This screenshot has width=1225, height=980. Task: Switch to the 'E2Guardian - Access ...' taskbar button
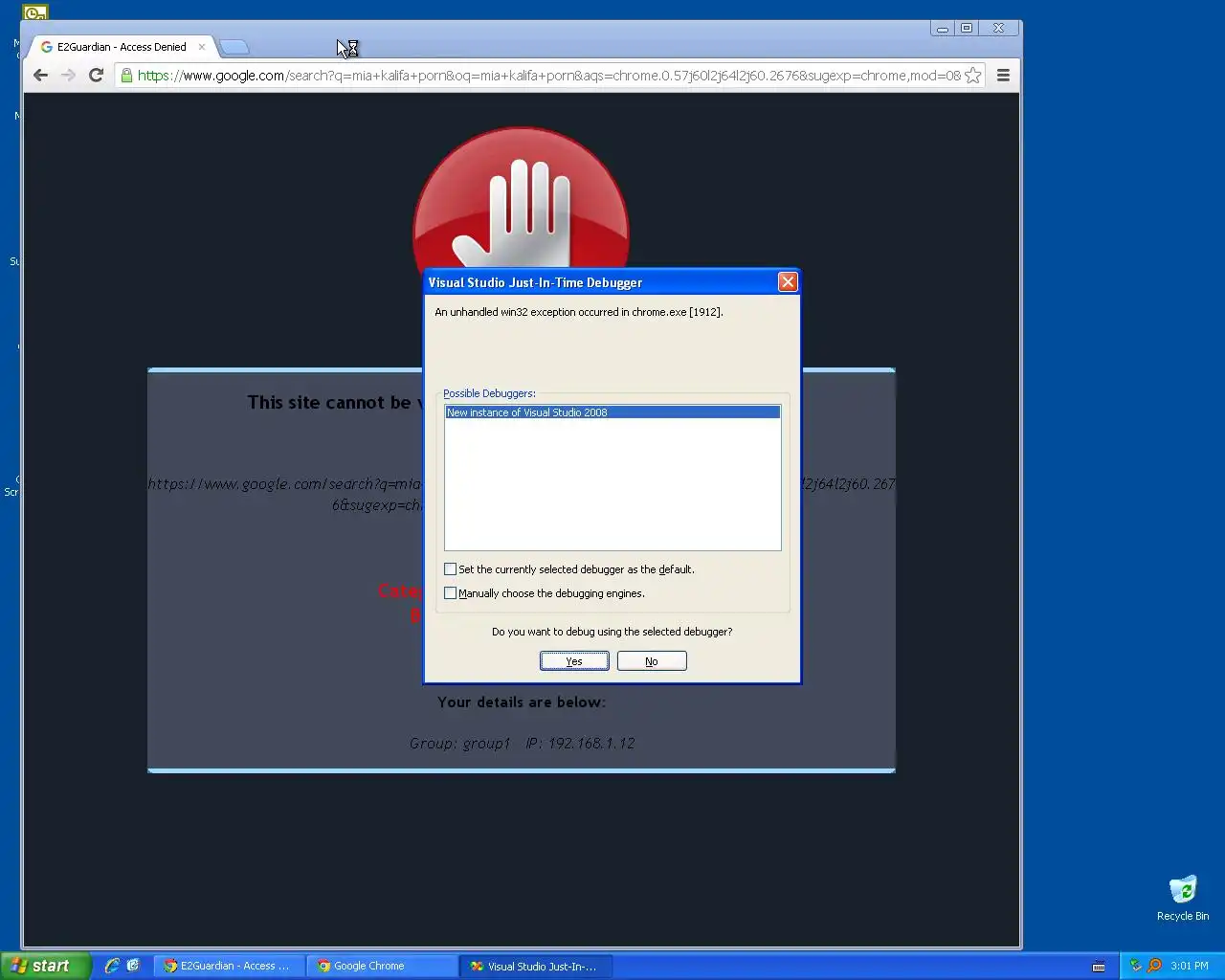(x=229, y=966)
